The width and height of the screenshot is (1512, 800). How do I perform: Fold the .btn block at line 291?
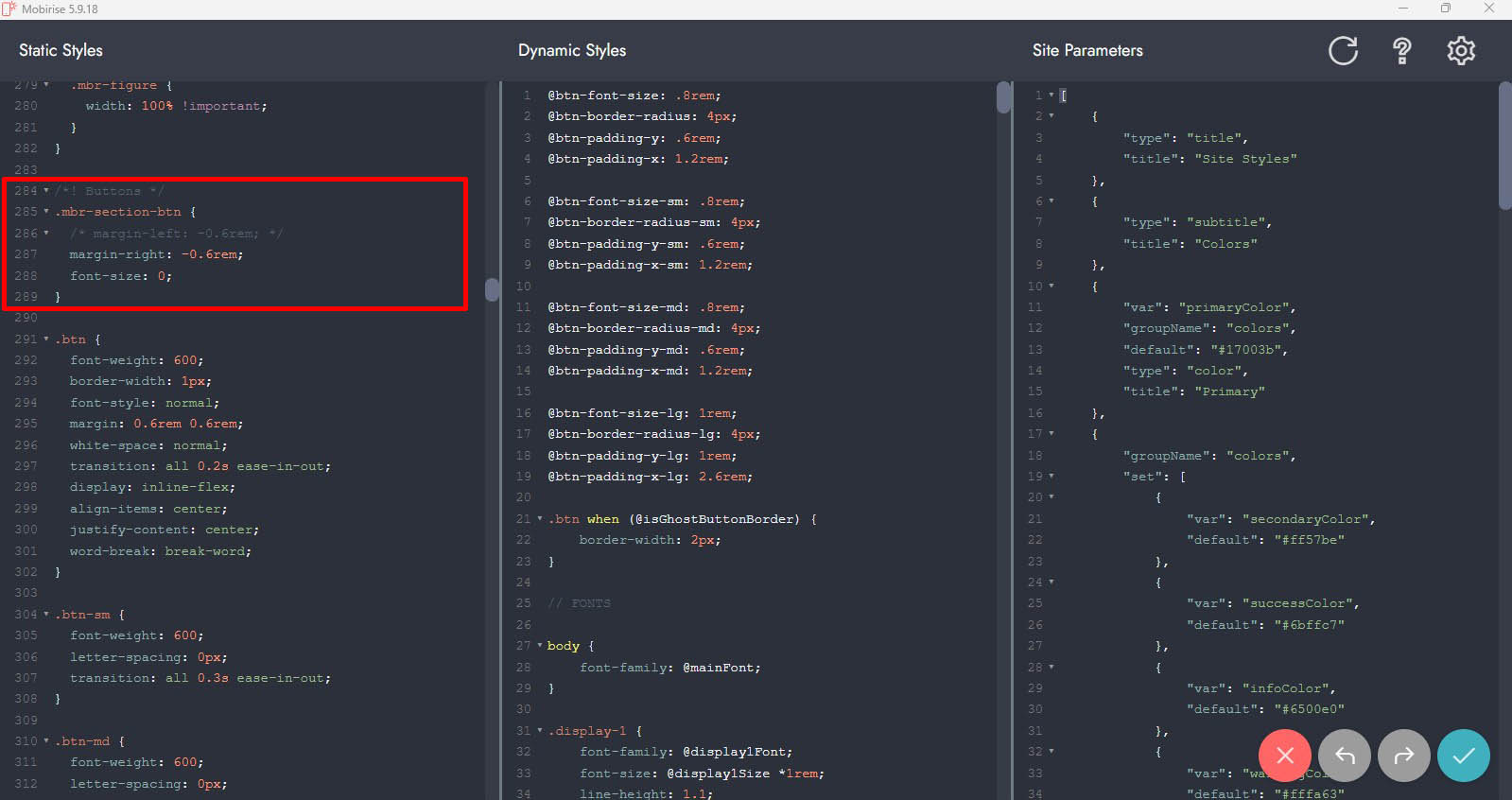click(46, 339)
